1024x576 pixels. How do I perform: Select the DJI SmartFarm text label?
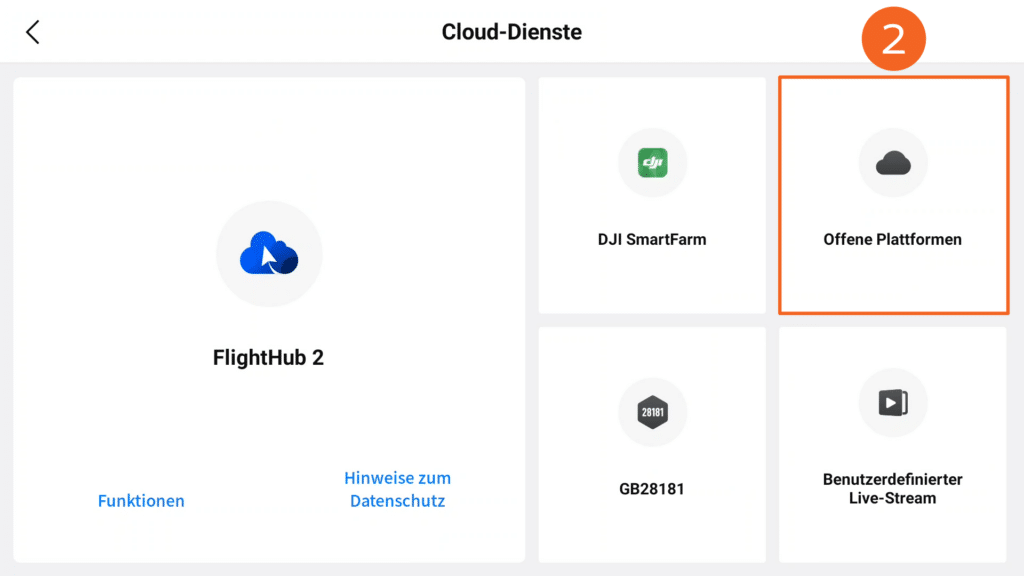[652, 239]
